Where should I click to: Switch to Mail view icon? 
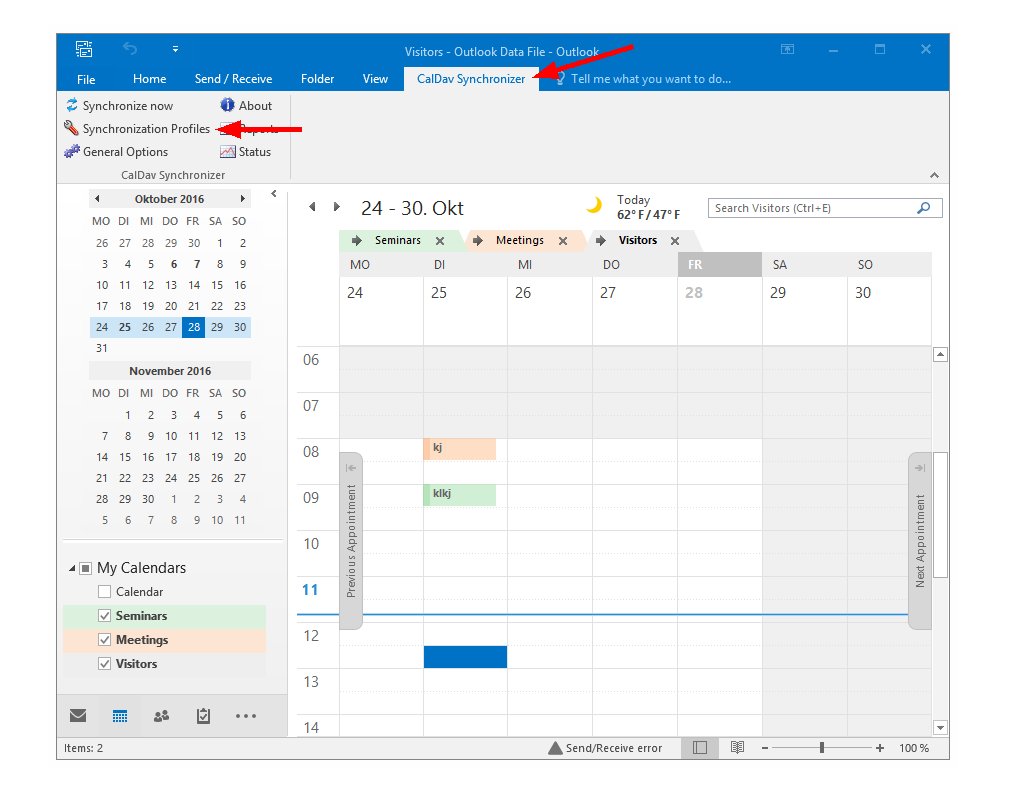(x=78, y=716)
